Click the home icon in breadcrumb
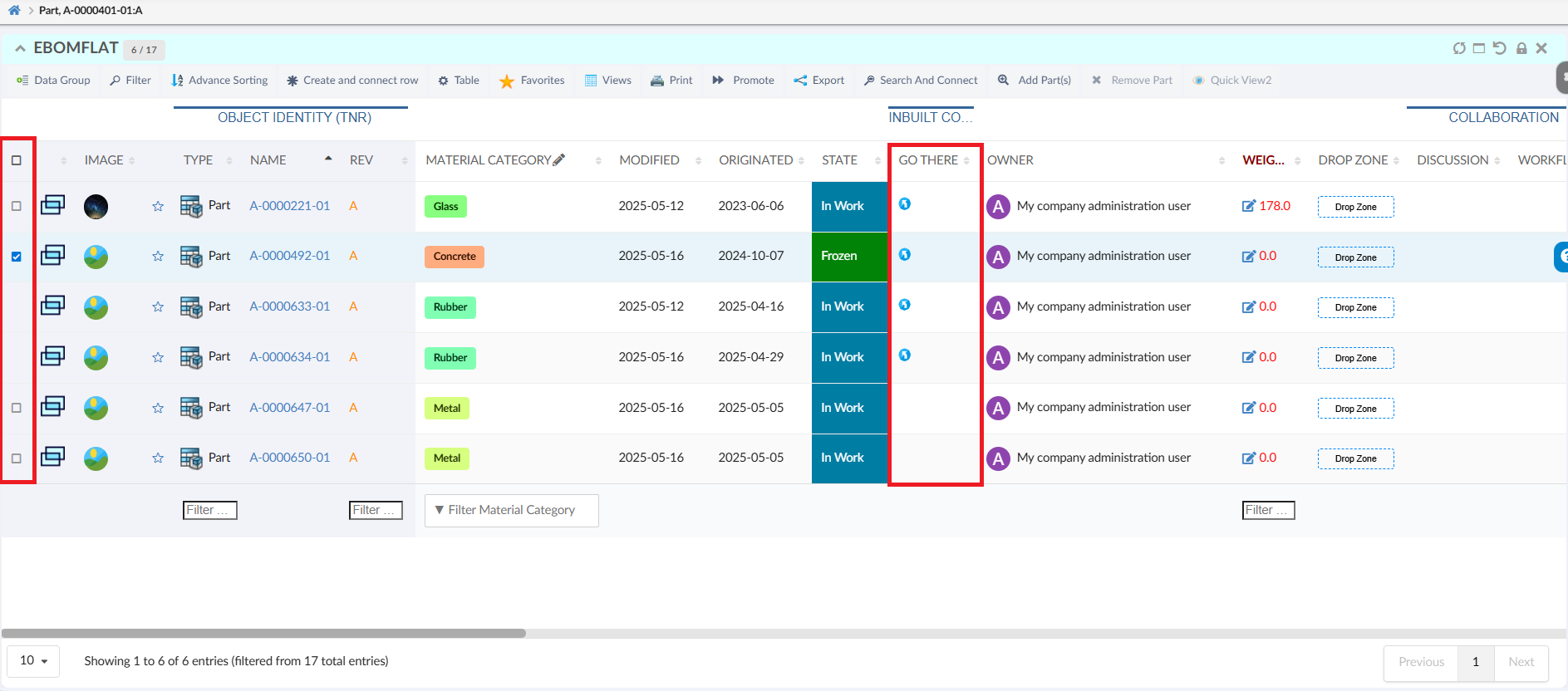The image size is (1568, 691). 14,11
